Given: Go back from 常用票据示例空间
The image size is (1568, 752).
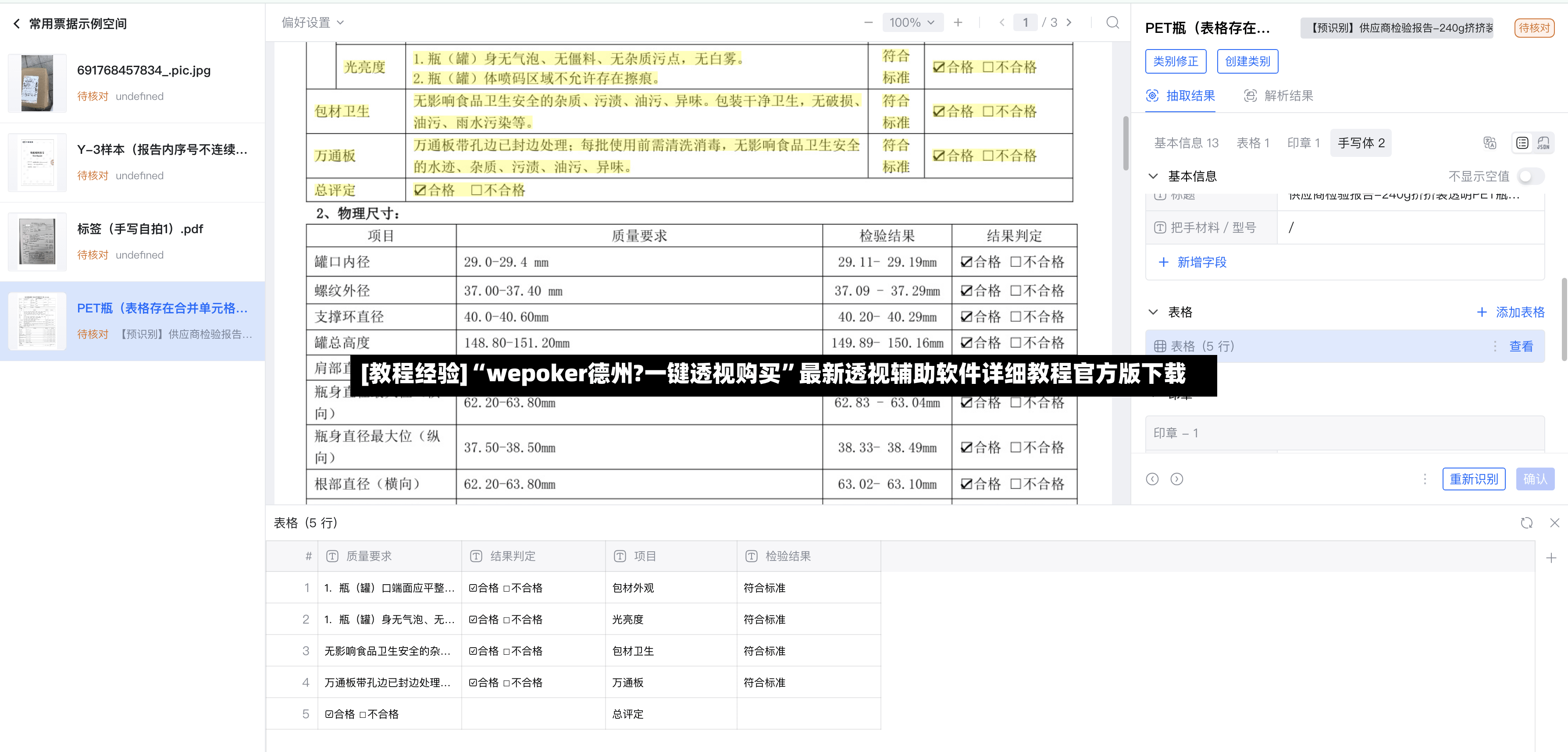Looking at the screenshot, I should [16, 24].
